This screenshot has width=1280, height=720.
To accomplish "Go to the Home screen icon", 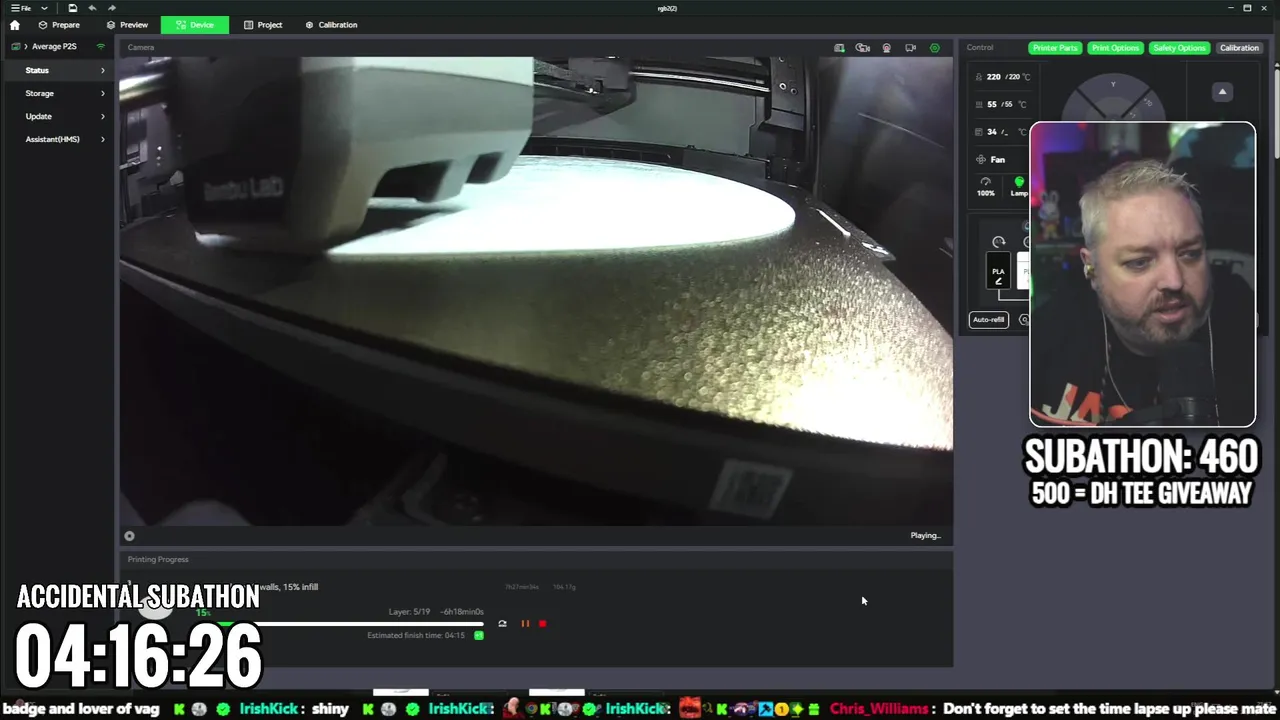I will (14, 25).
